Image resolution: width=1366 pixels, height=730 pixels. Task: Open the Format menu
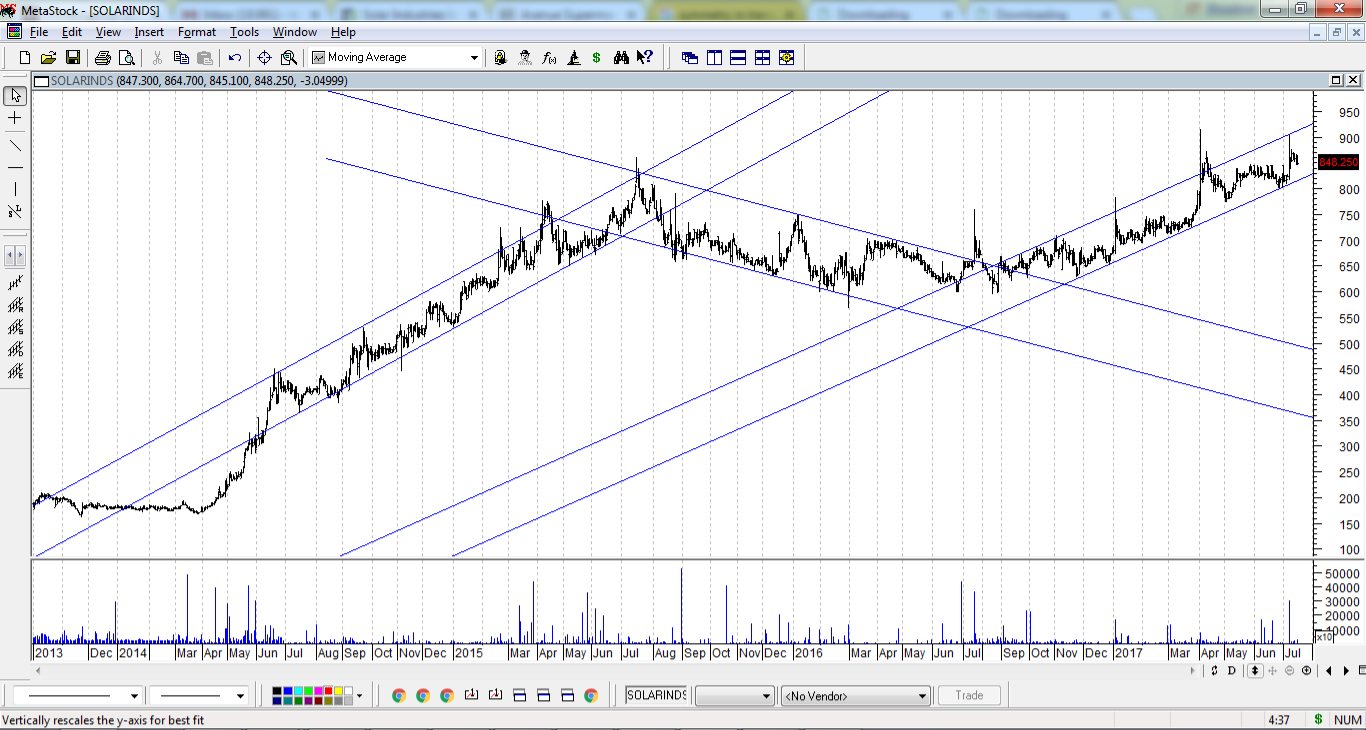197,32
